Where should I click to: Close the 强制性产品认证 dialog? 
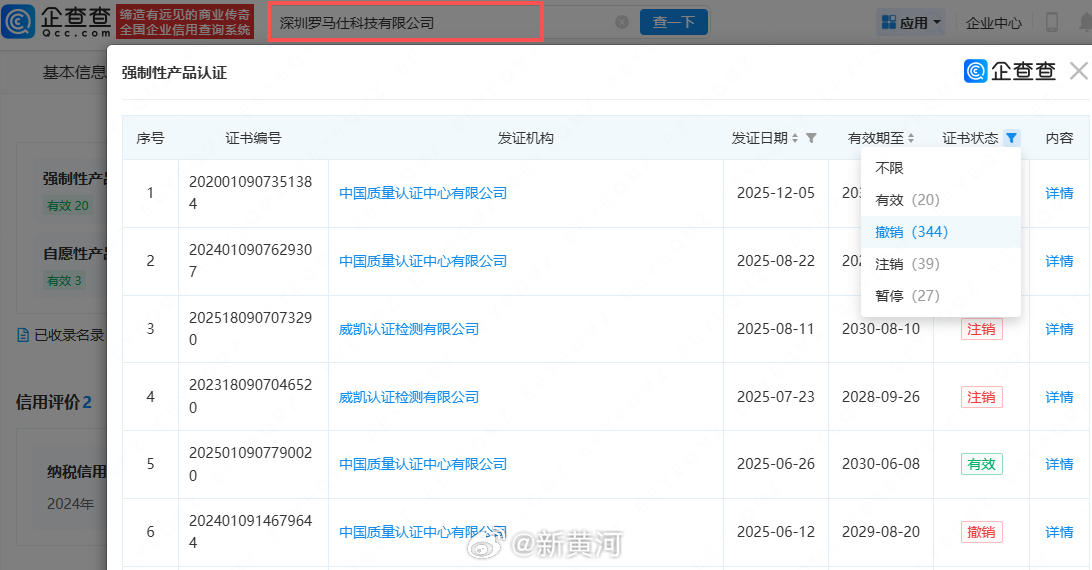pos(1079,71)
